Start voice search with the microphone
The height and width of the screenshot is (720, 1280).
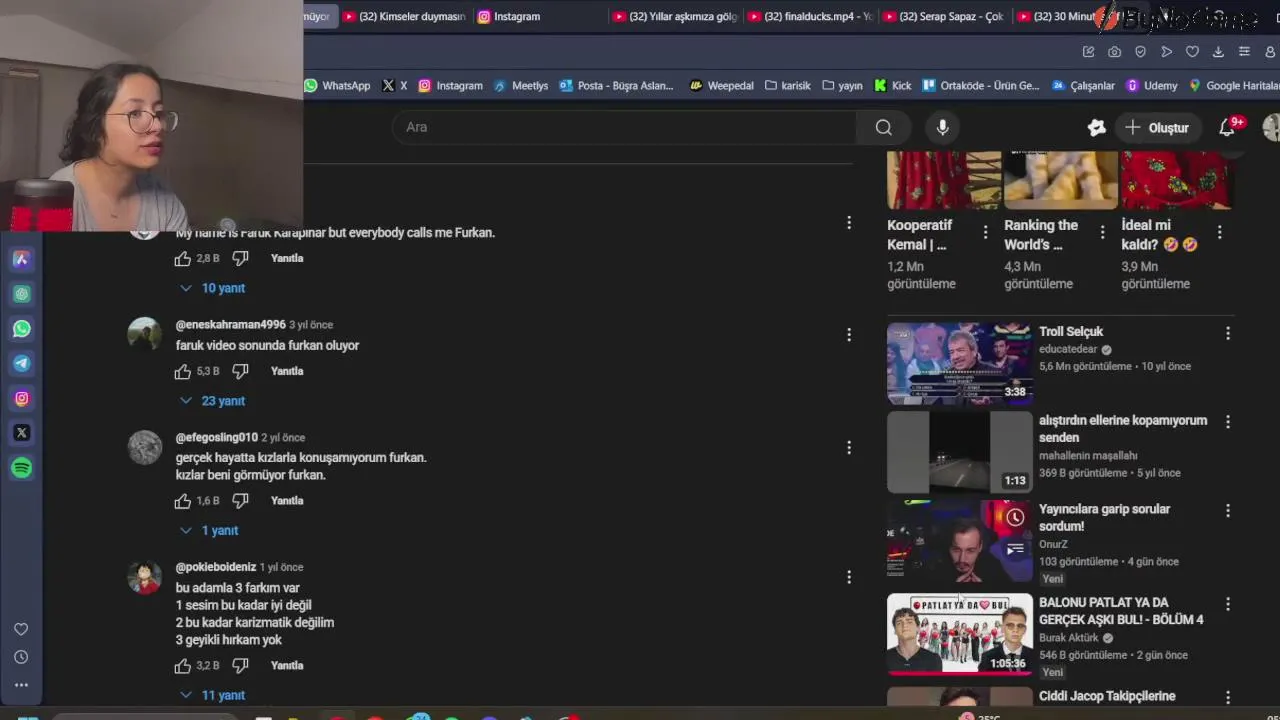942,127
